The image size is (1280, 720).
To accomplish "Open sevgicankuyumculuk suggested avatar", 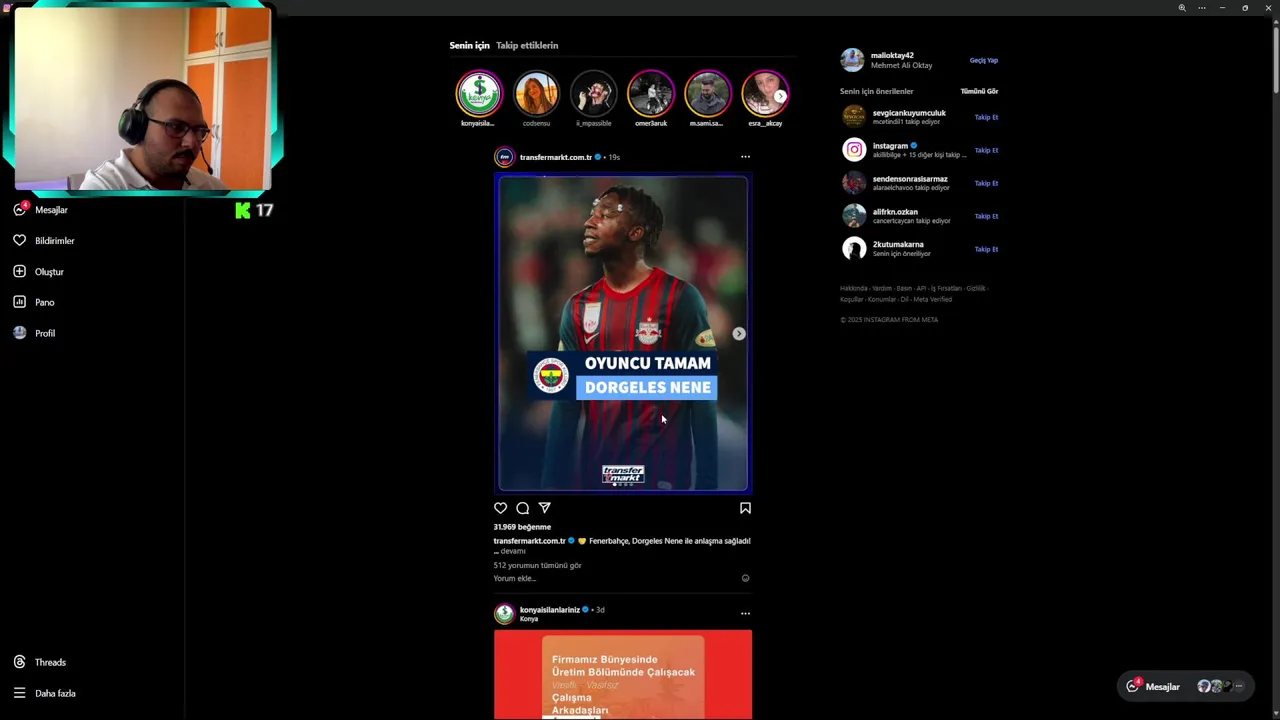I will [x=854, y=117].
